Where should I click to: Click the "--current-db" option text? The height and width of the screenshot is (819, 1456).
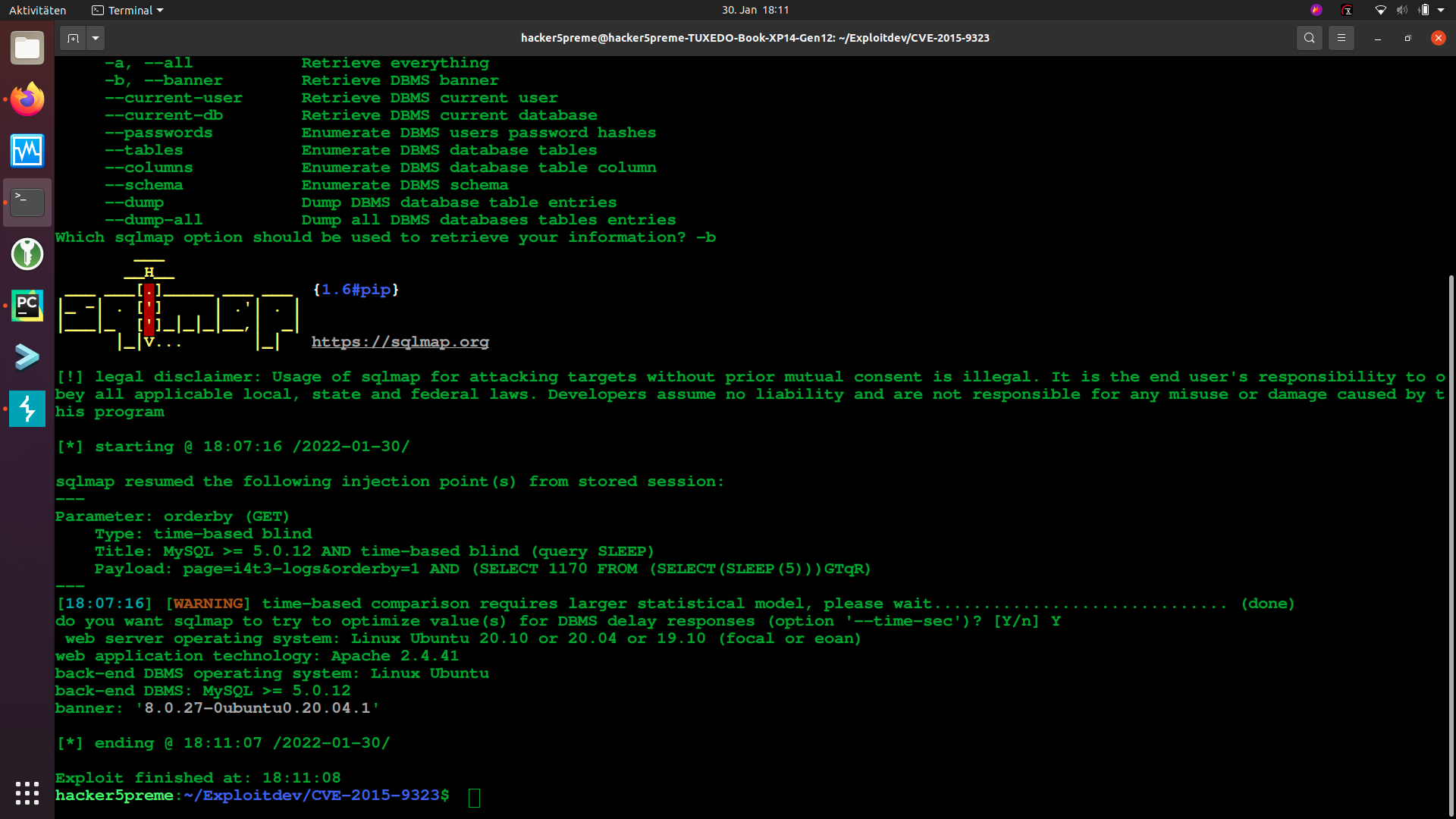(x=164, y=115)
